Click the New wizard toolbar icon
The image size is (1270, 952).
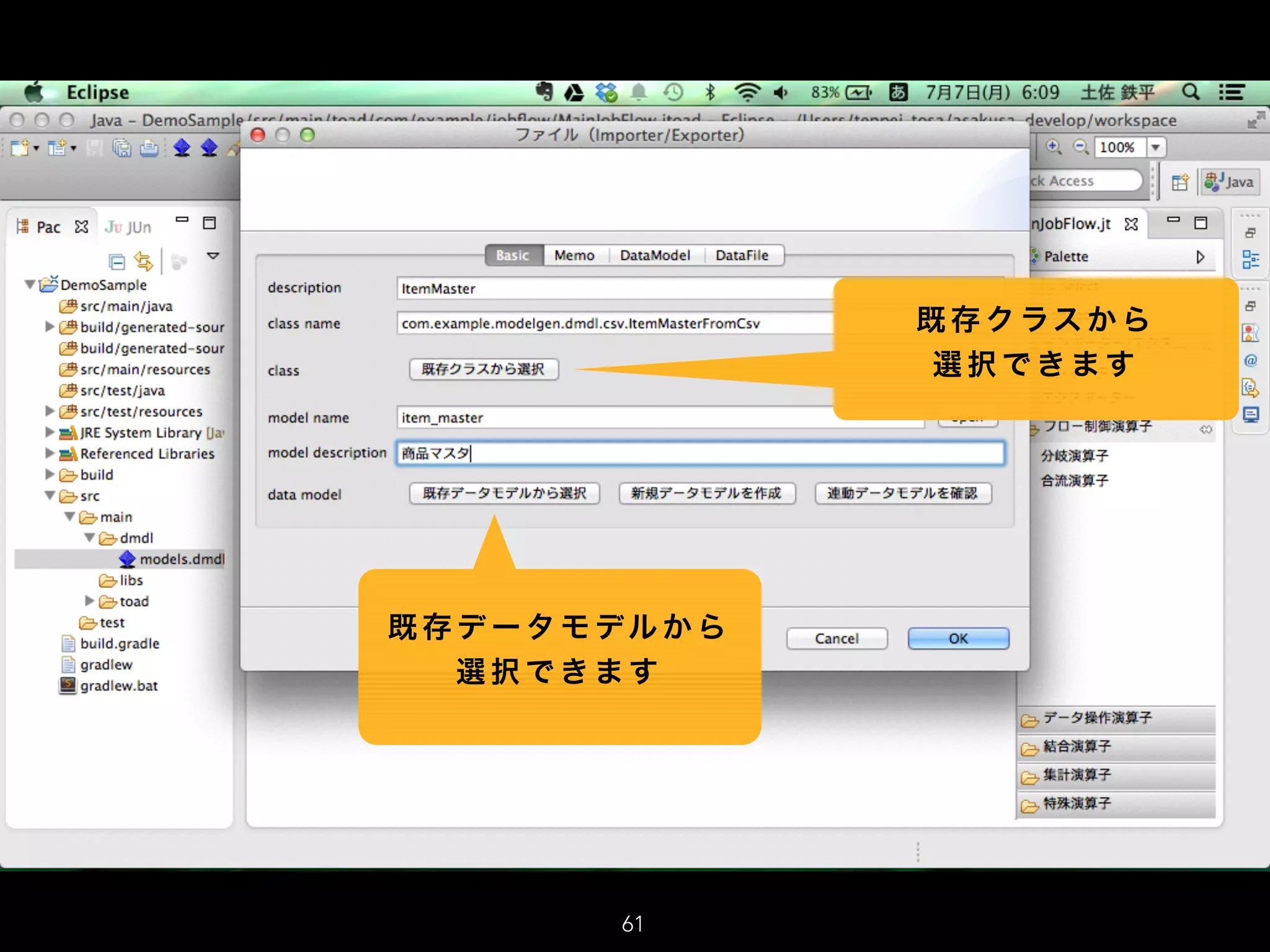coord(20,149)
